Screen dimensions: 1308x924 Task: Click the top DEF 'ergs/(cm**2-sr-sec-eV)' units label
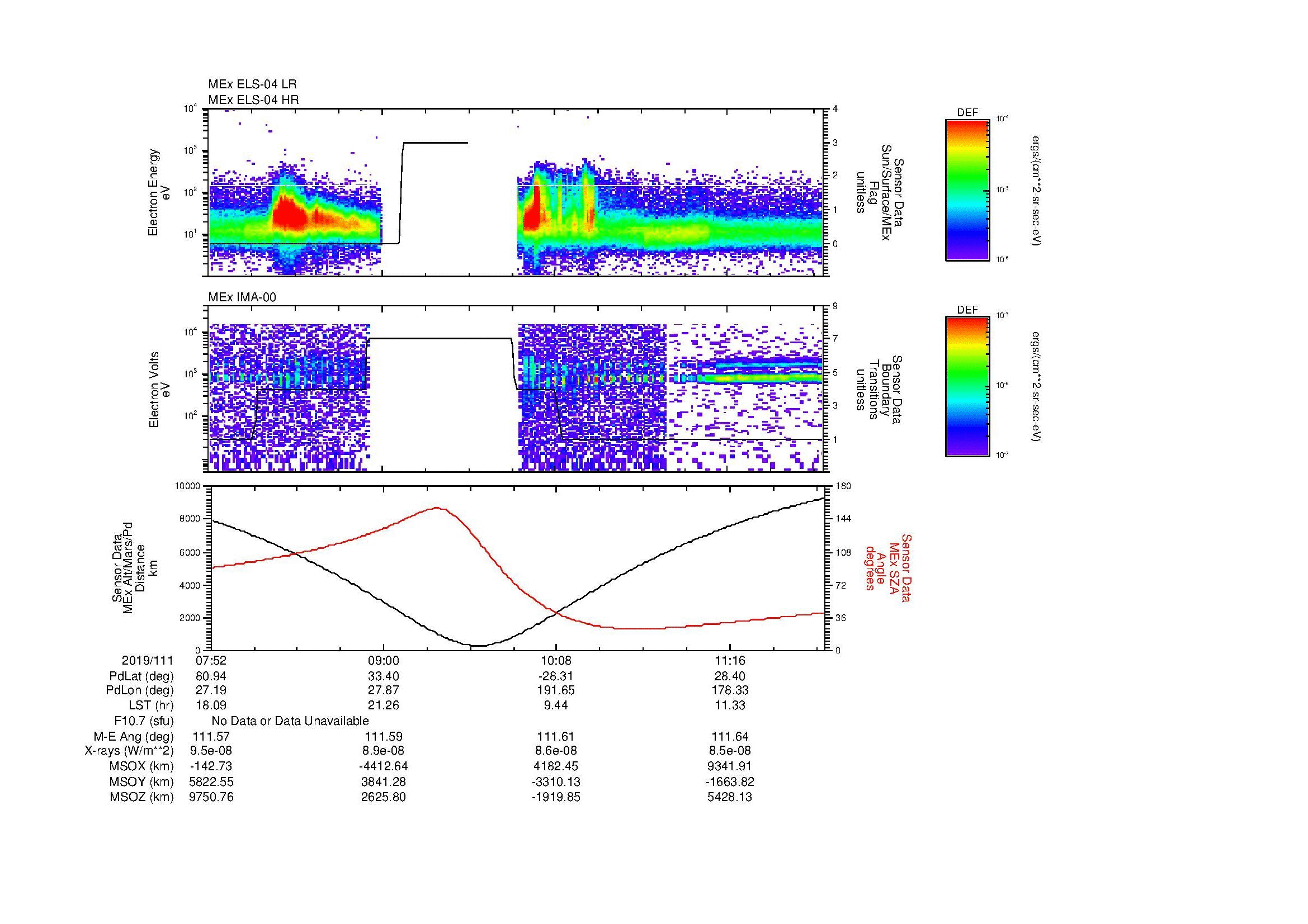pos(1036,190)
